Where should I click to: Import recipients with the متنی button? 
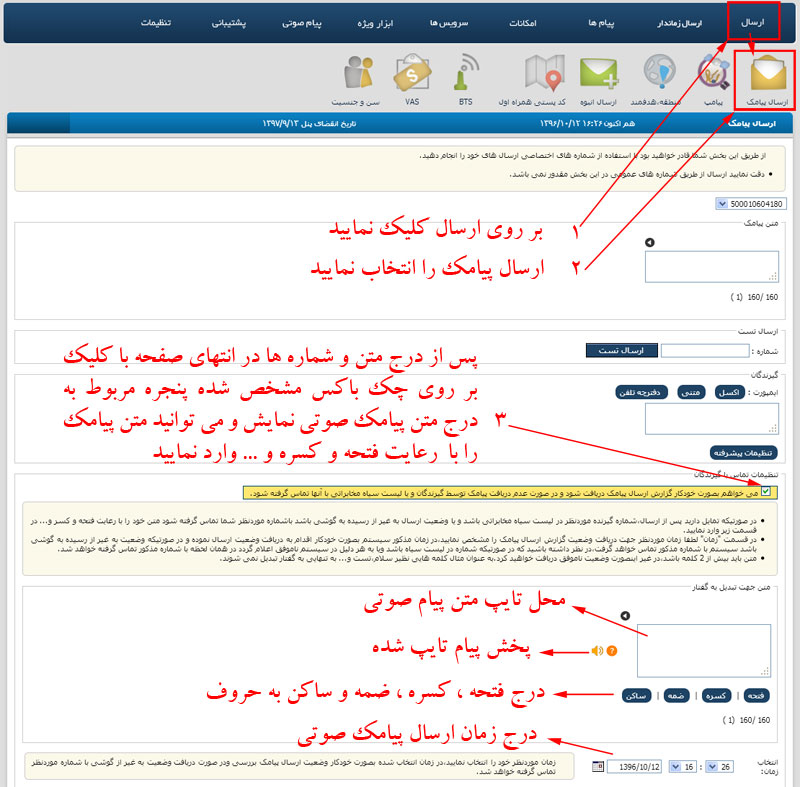pos(691,392)
